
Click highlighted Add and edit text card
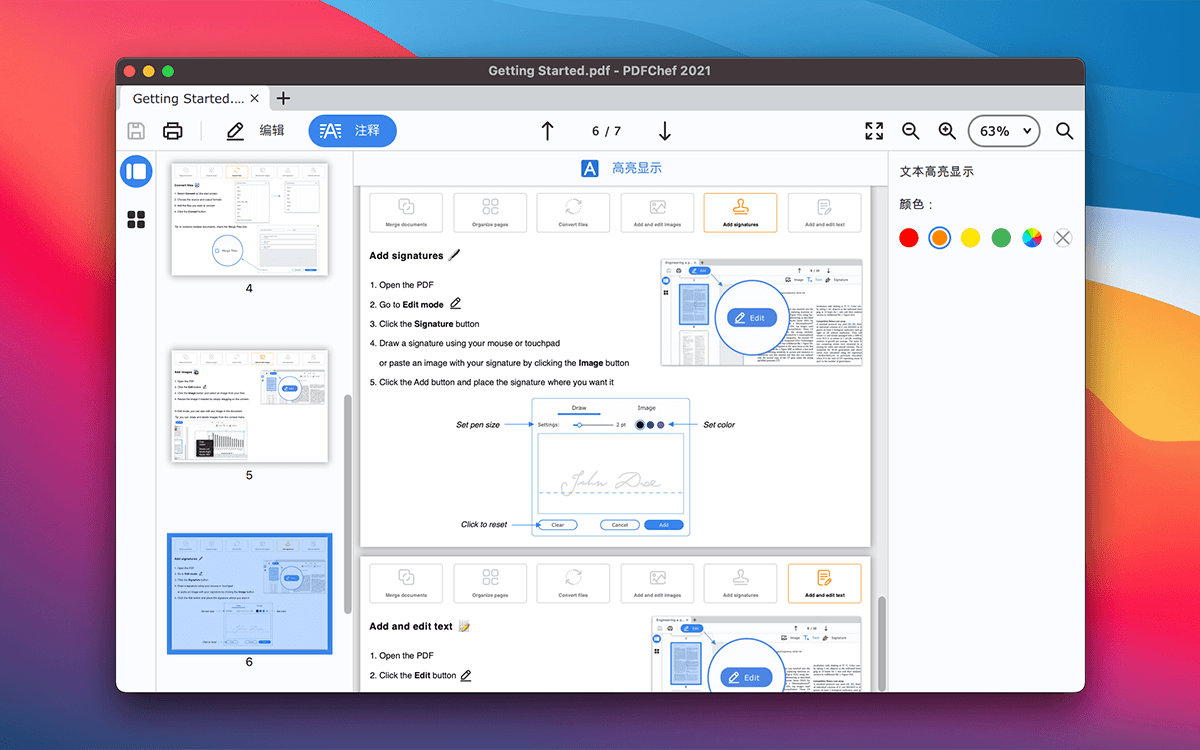pos(824,583)
